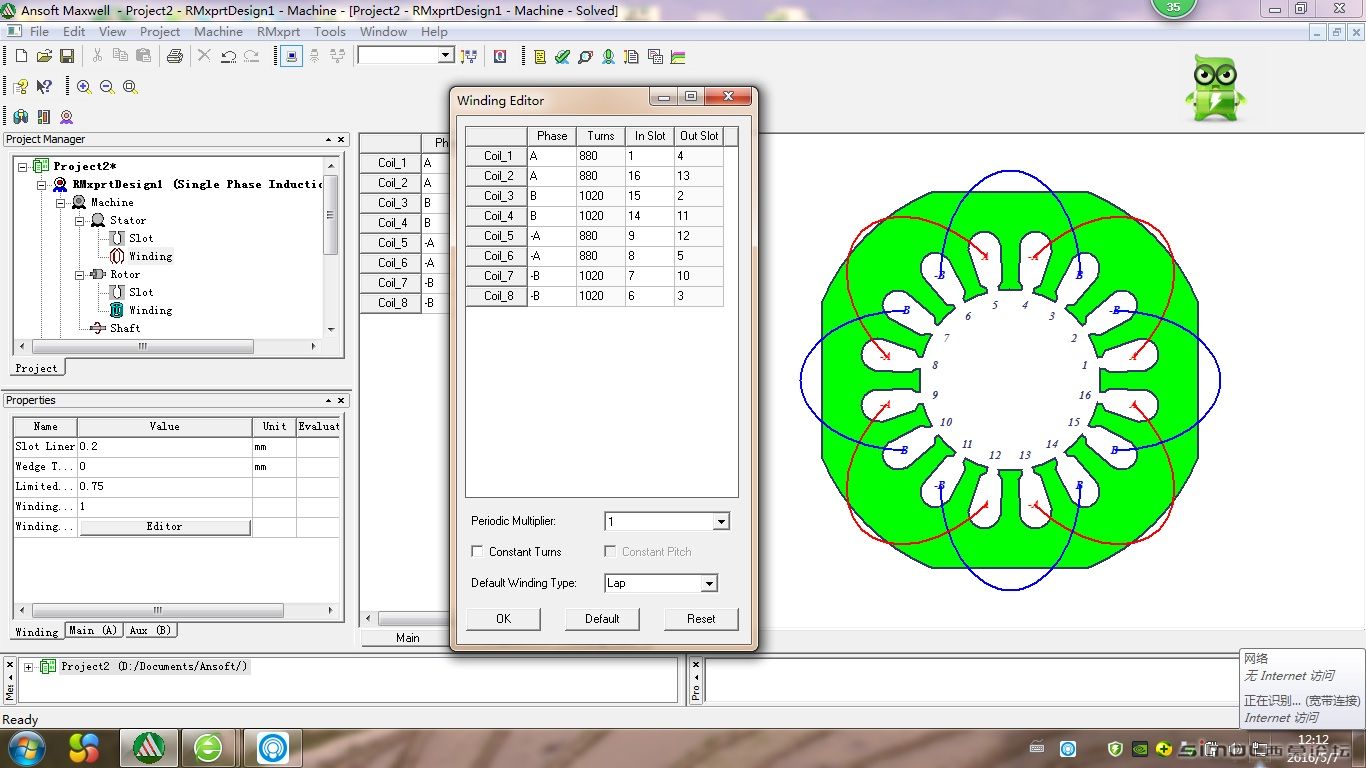Viewport: 1366px width, 768px height.
Task: Click the Paste clipboard toolbar icon
Action: pos(142,56)
